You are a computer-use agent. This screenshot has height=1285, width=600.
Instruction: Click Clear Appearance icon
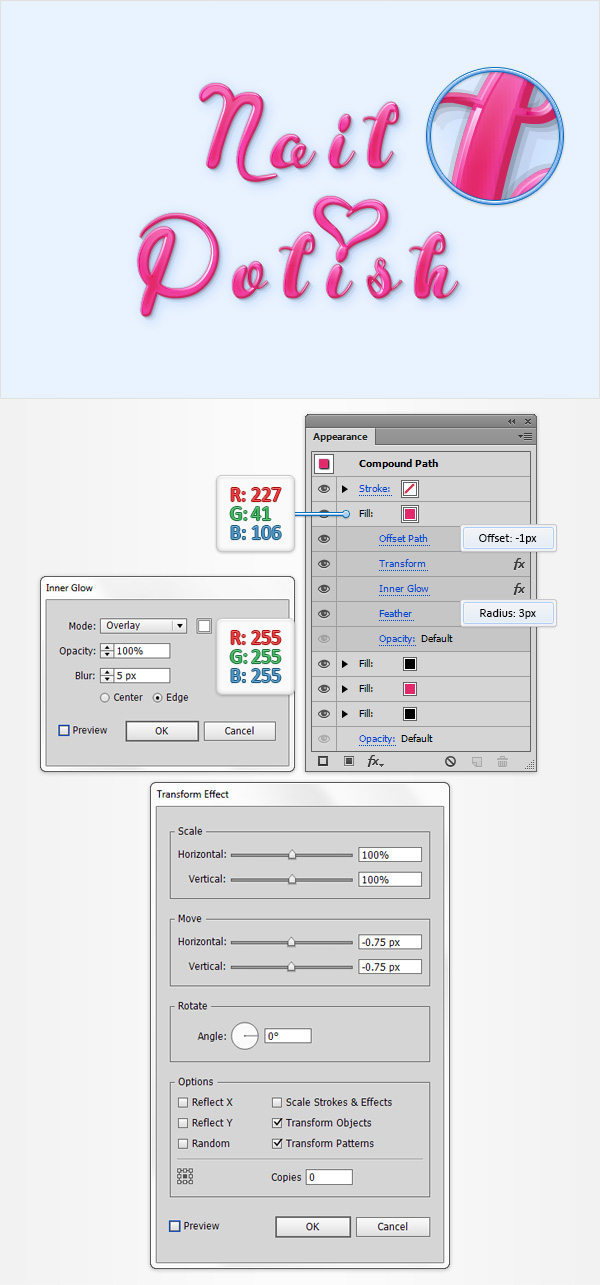click(450, 761)
